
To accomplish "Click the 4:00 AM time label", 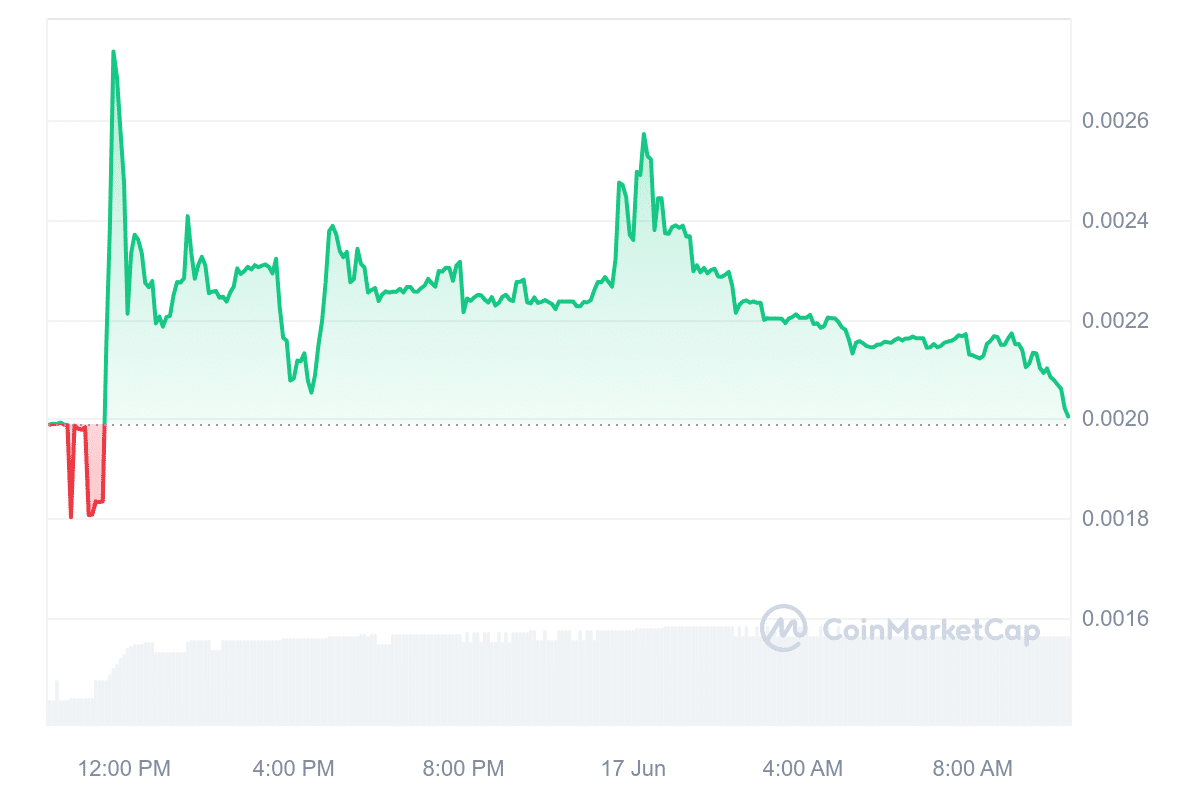I will (x=802, y=768).
